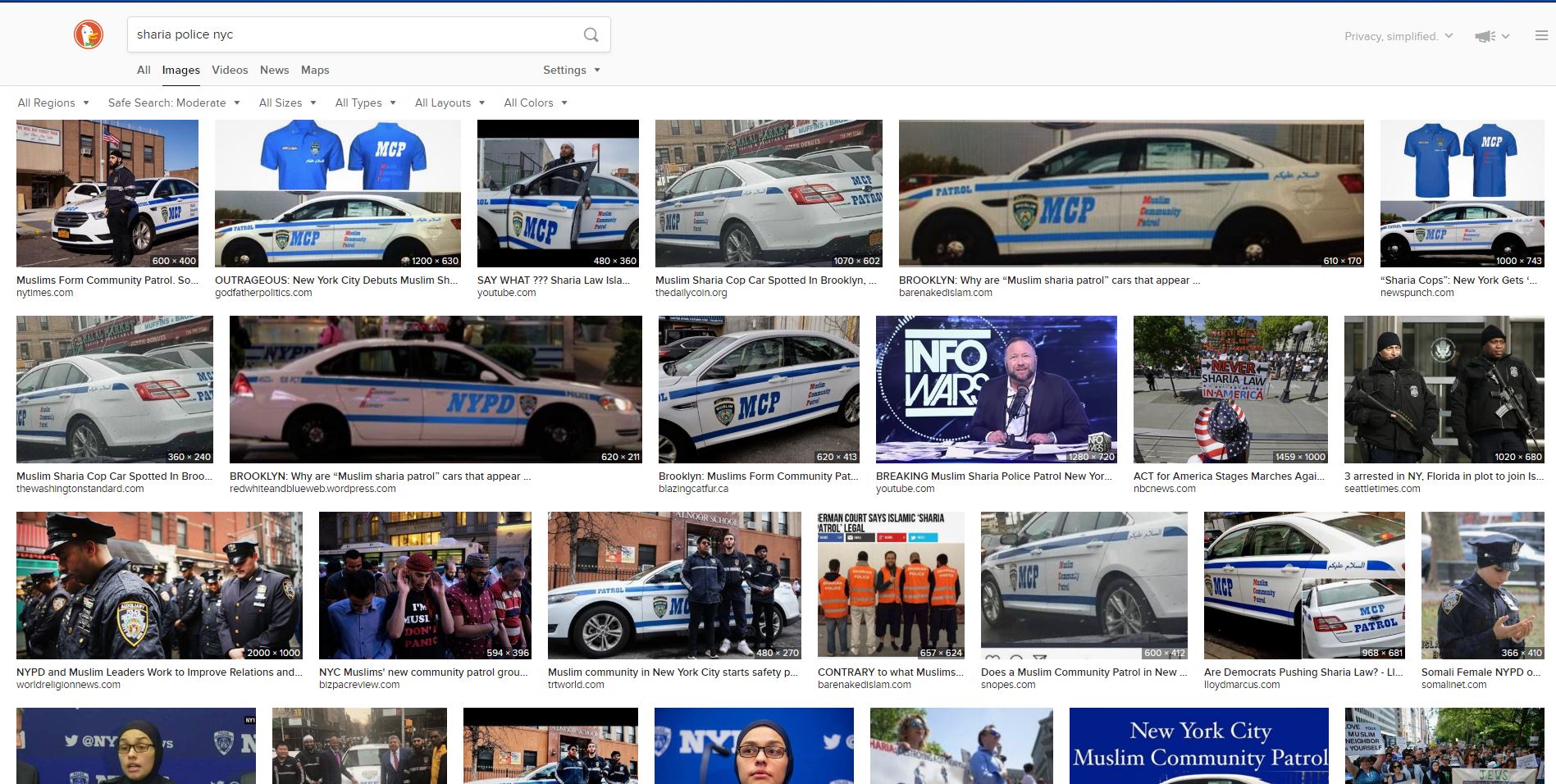This screenshot has width=1556, height=784.
Task: Open the hamburger menu icon
Action: [x=1541, y=35]
